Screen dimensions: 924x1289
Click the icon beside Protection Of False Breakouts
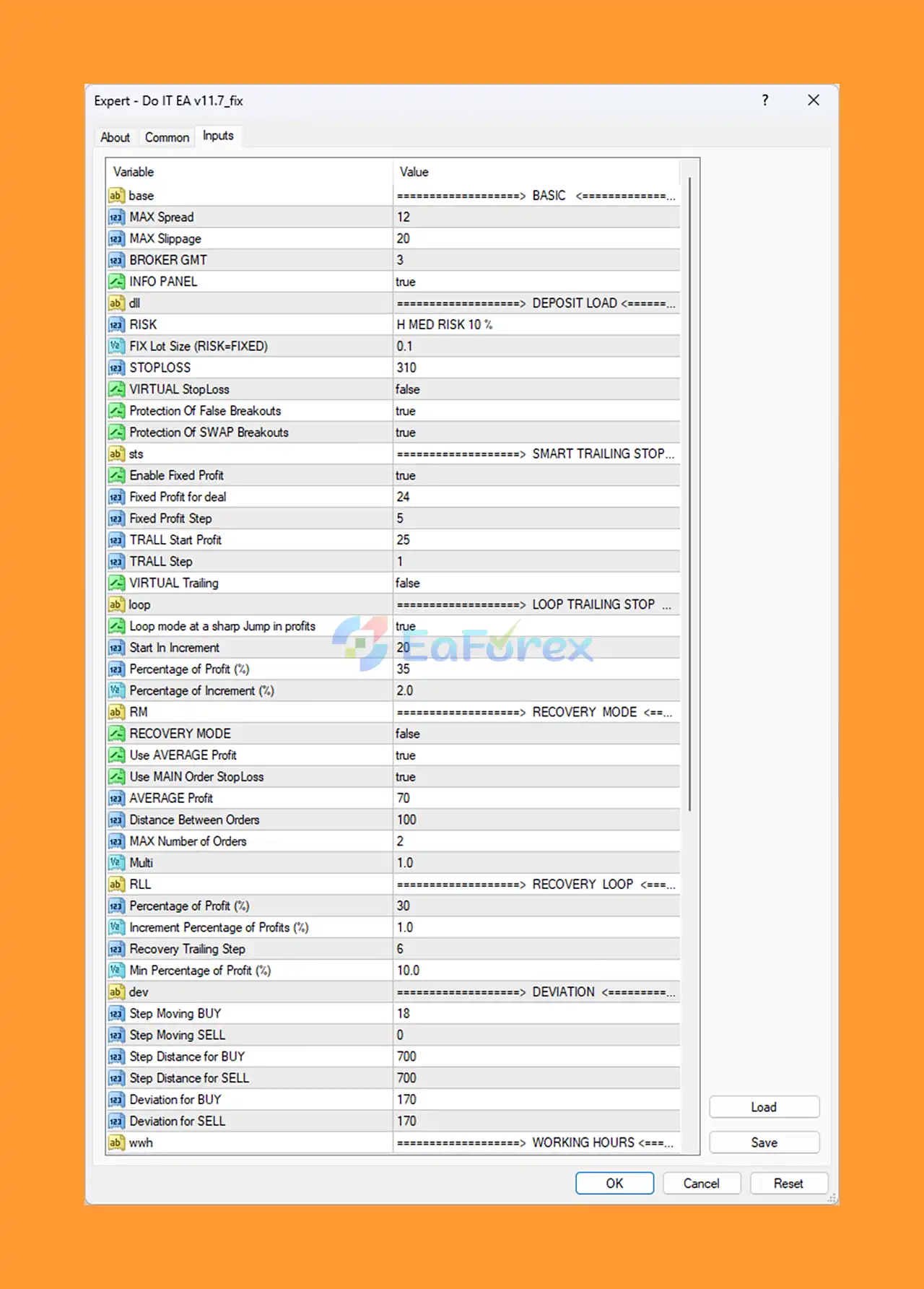(x=116, y=411)
